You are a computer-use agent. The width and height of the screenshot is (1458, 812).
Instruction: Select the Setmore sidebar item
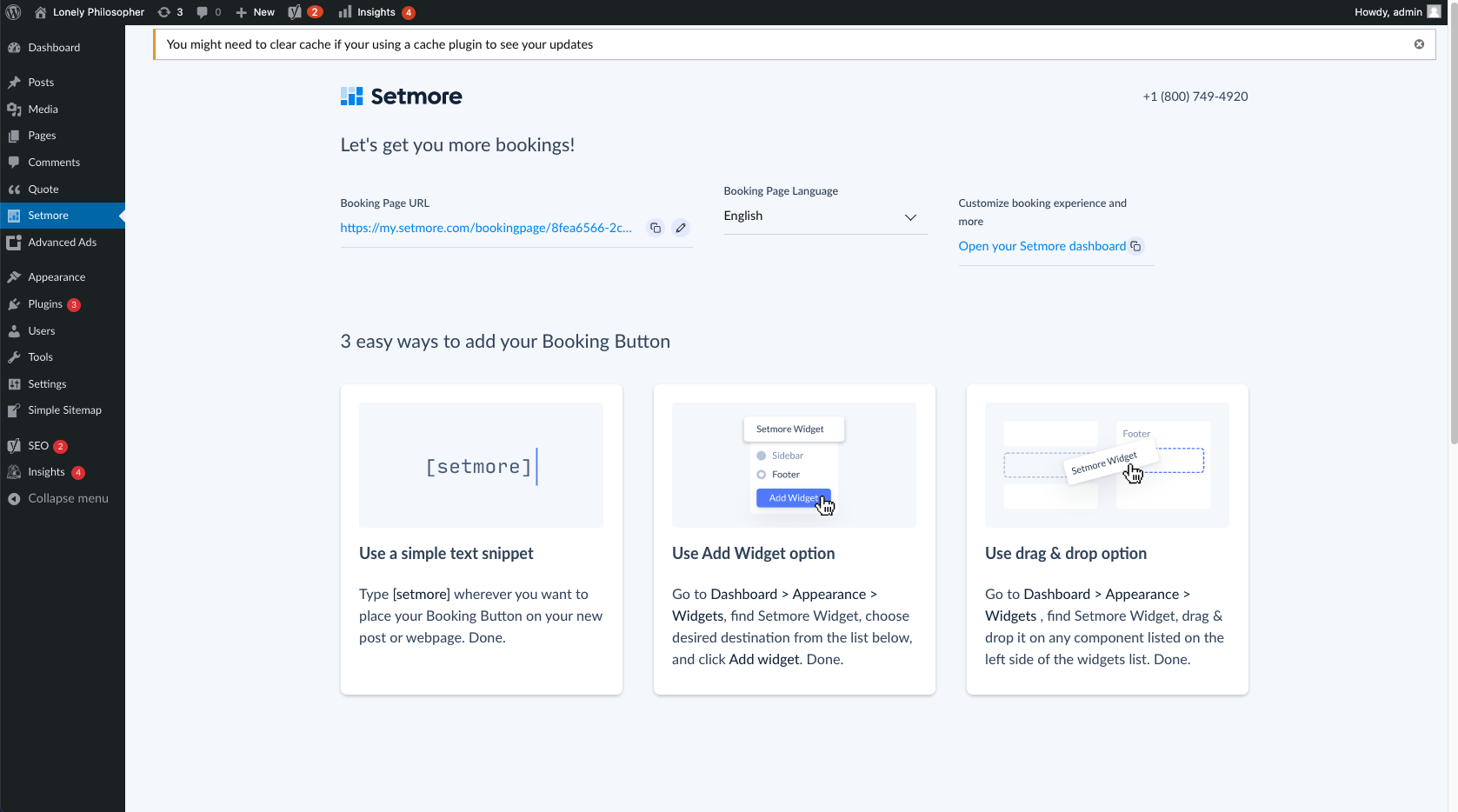(x=63, y=216)
